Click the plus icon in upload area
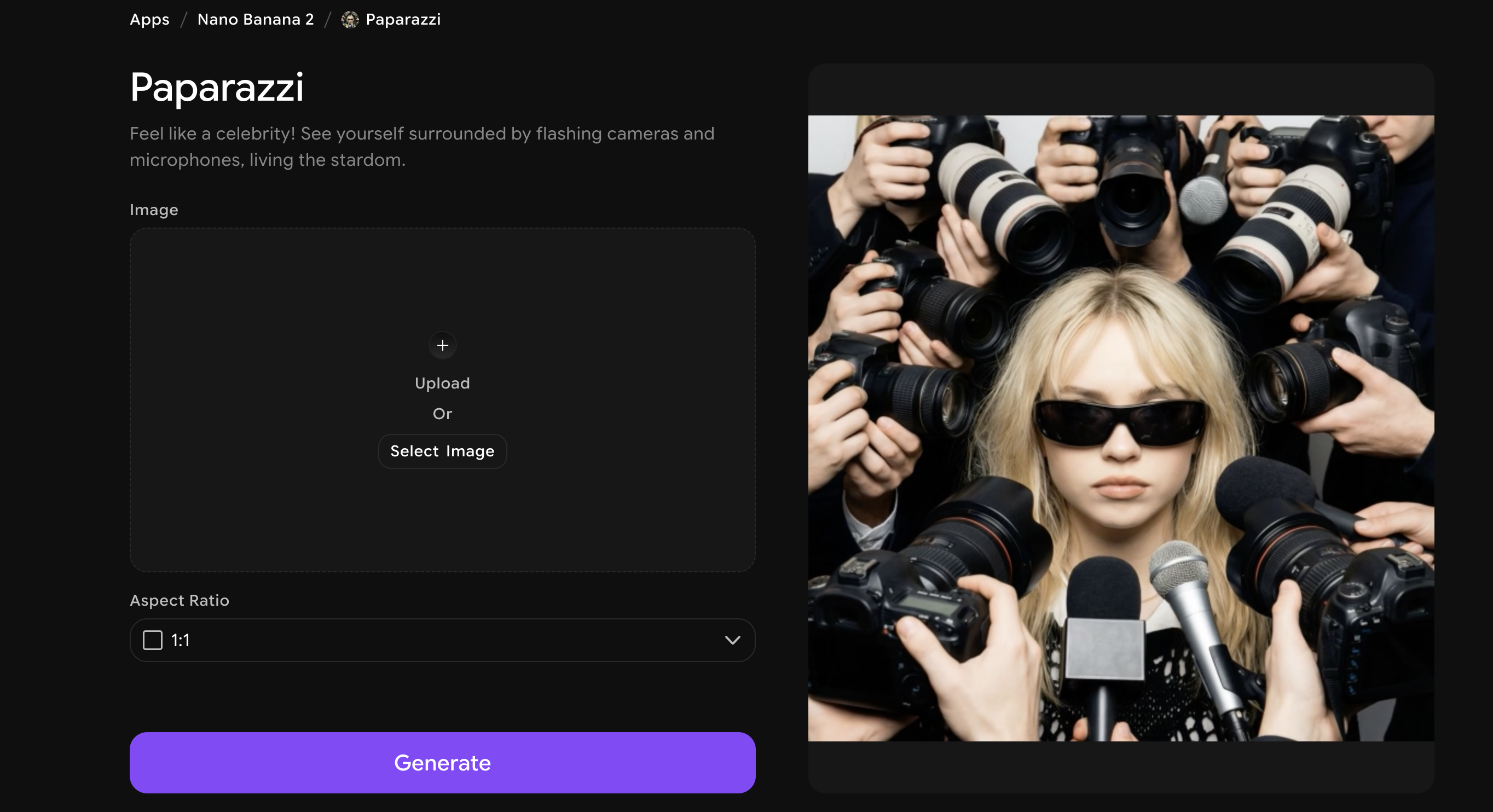The image size is (1493, 812). (442, 345)
